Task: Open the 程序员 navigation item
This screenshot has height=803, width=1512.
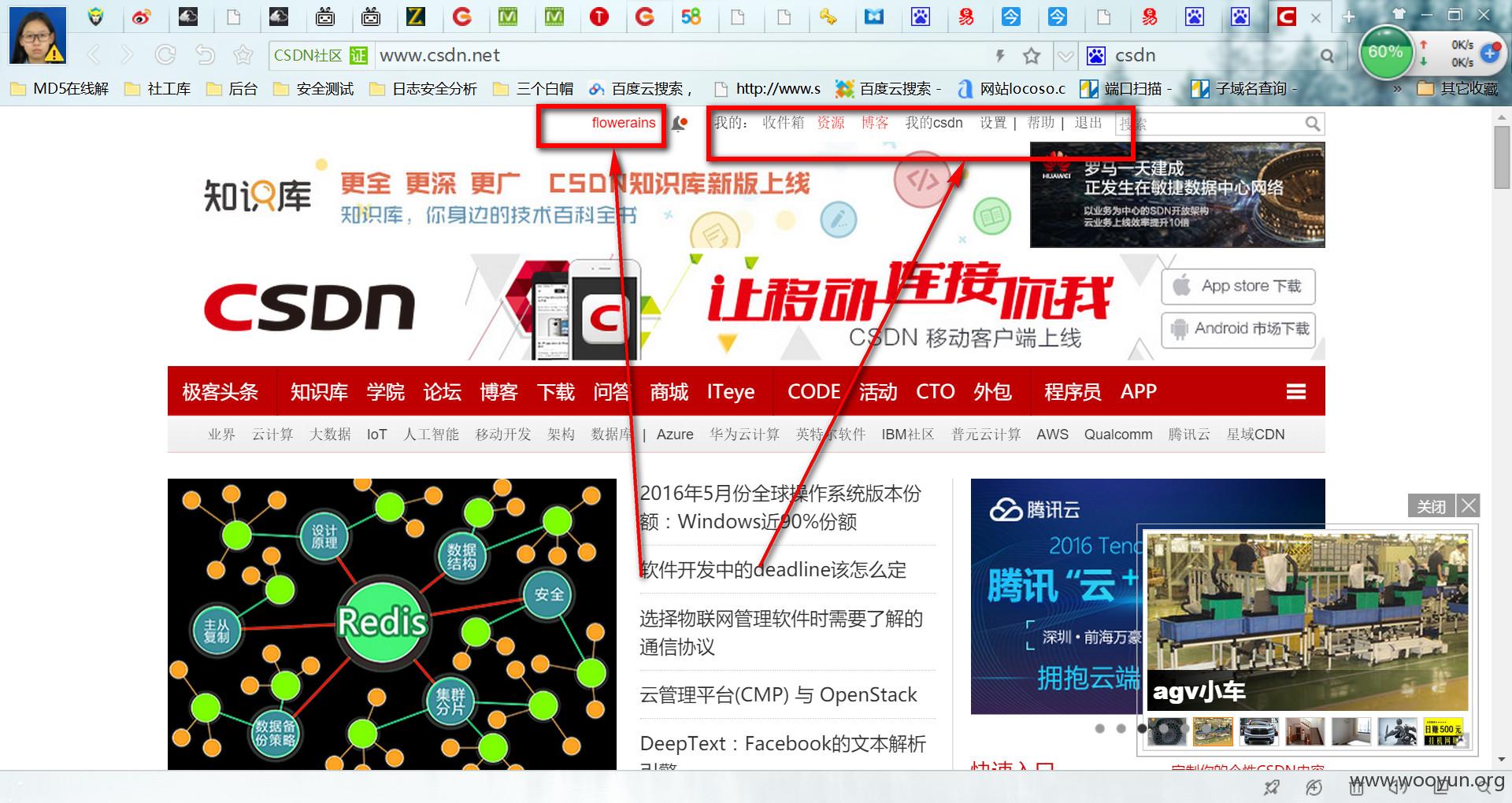Action: click(x=1073, y=391)
